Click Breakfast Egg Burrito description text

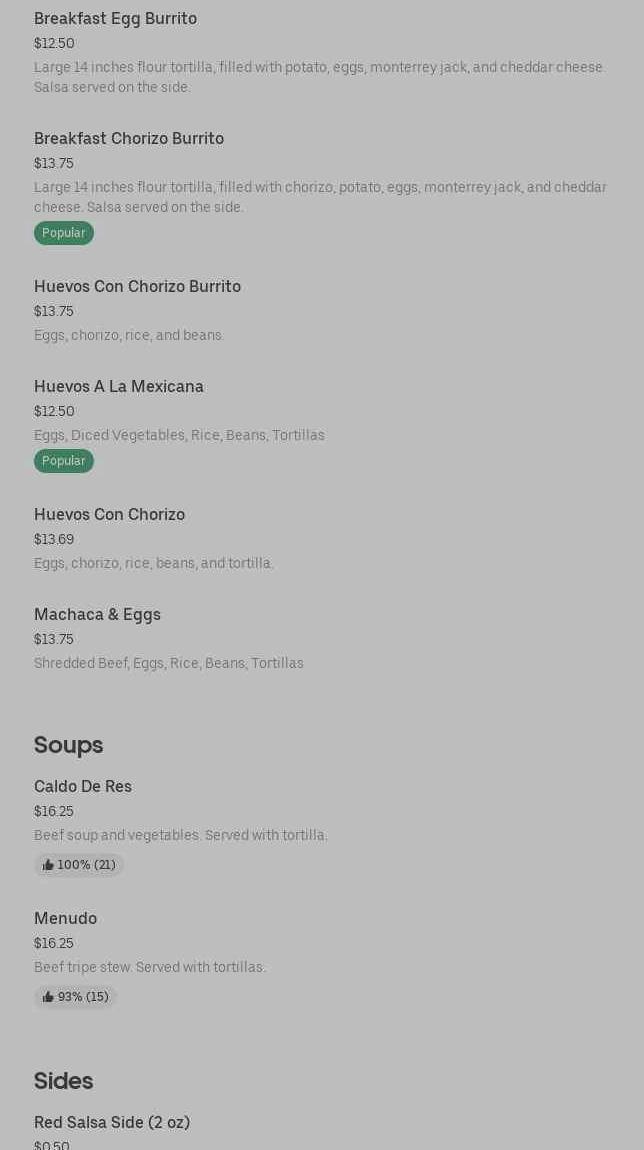(x=319, y=77)
